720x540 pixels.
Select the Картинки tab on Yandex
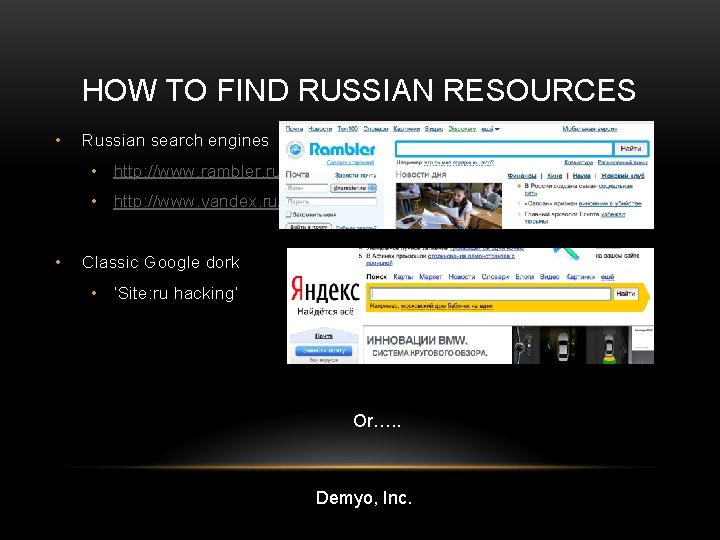[x=580, y=276]
